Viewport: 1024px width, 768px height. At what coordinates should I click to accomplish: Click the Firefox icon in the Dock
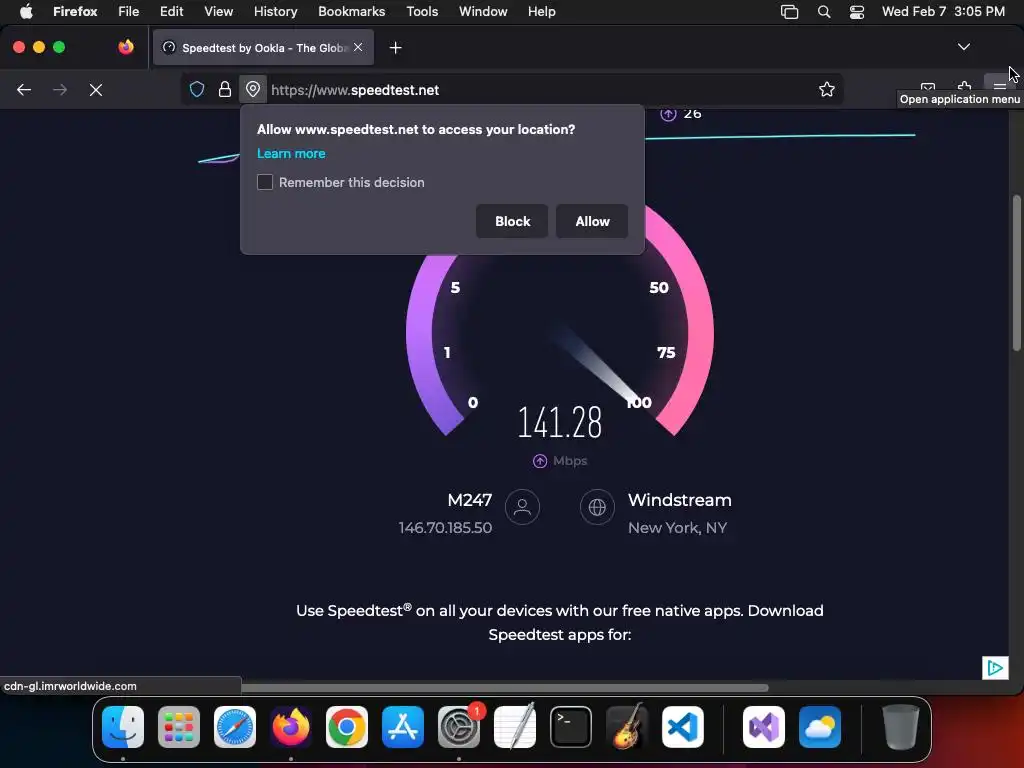[x=291, y=727]
